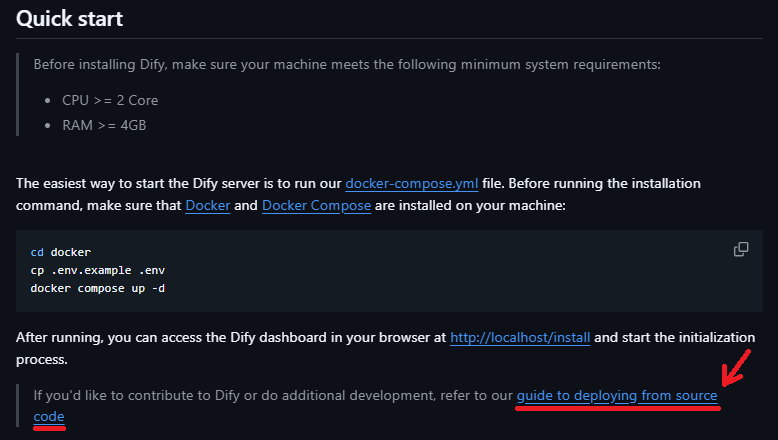Copy the code block with the copy icon
The width and height of the screenshot is (778, 440).
741,249
